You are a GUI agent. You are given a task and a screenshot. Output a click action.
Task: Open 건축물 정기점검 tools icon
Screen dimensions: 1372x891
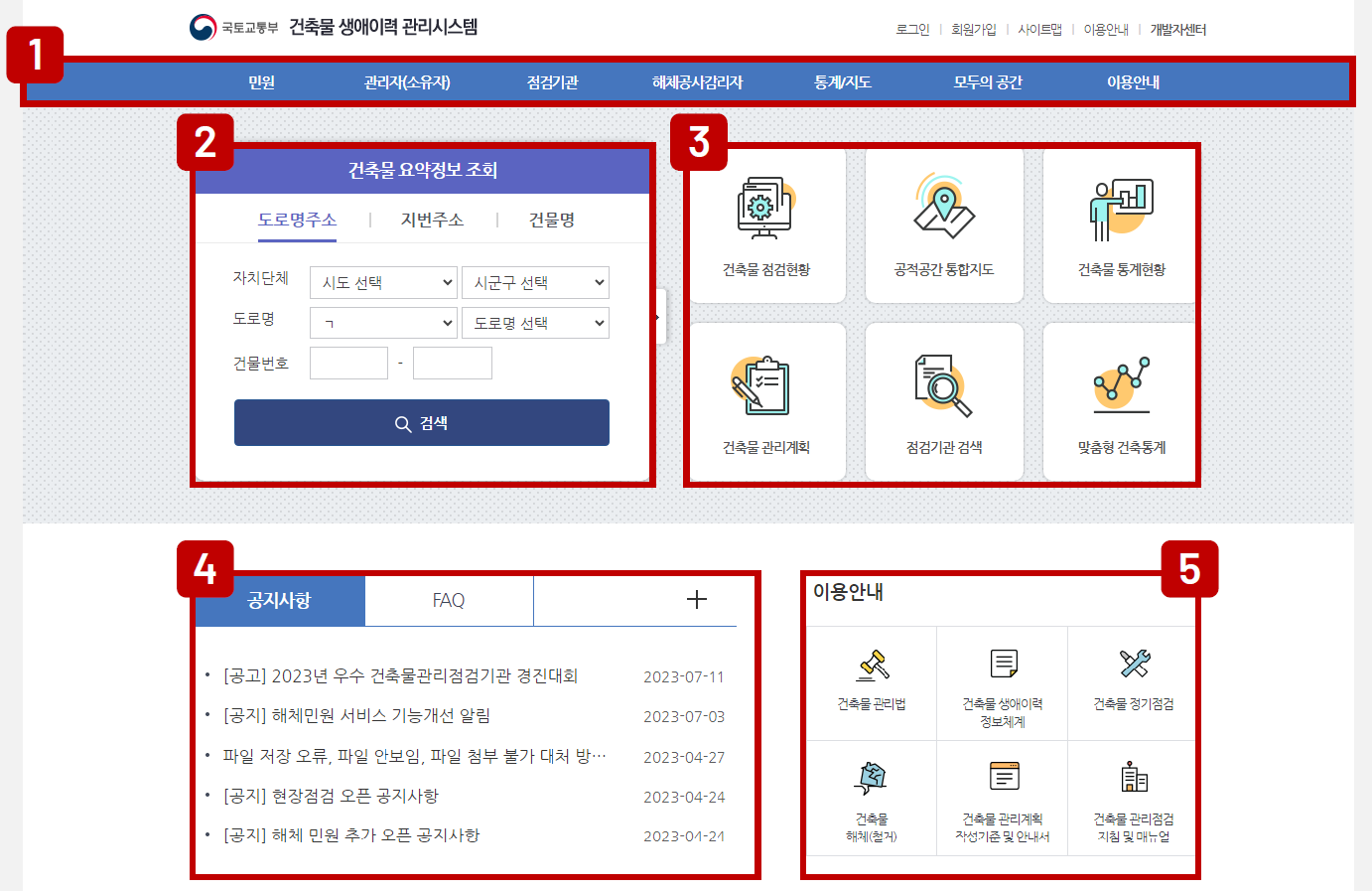tap(1132, 681)
